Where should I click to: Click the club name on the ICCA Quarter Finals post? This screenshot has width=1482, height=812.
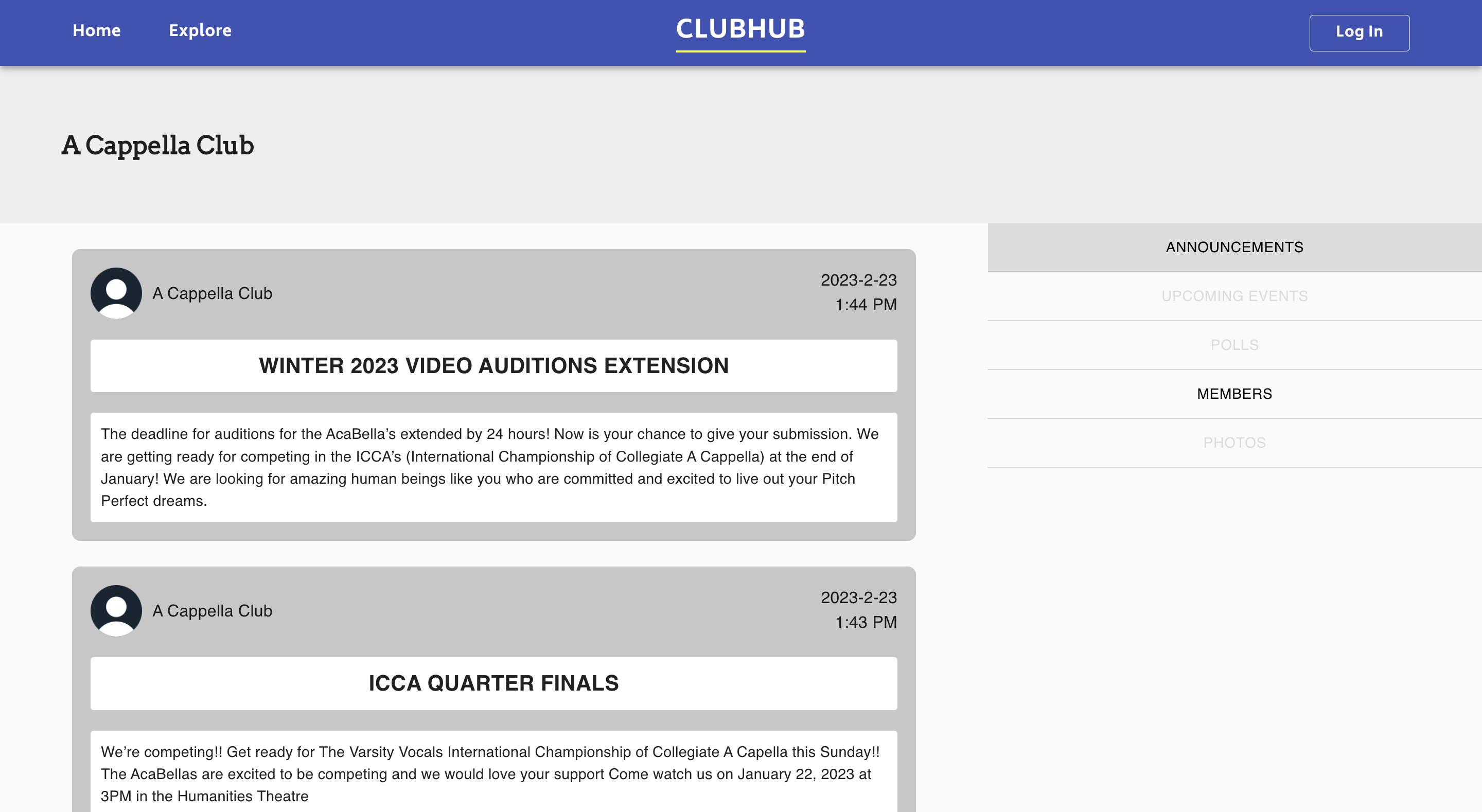click(213, 611)
